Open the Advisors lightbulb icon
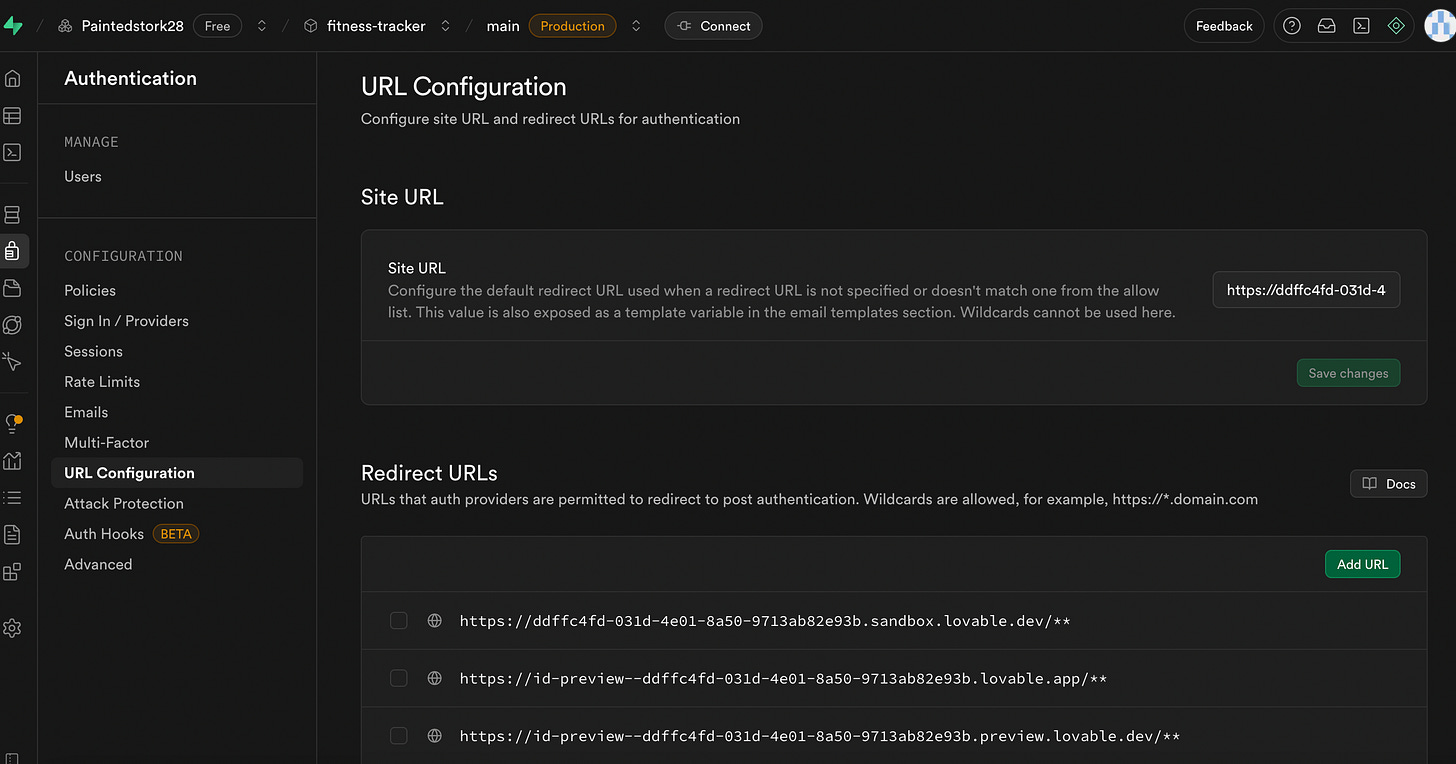Image resolution: width=1456 pixels, height=764 pixels. click(x=12, y=424)
